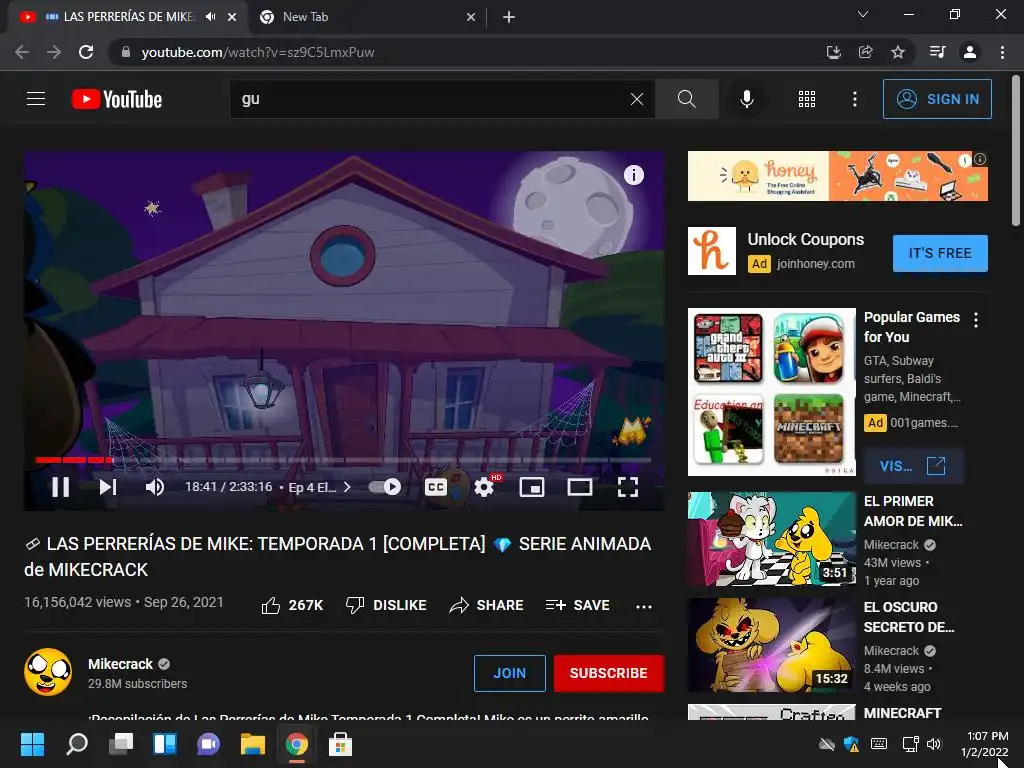The image size is (1024, 768).
Task: Open the YouTube apps grid
Action: [x=807, y=99]
